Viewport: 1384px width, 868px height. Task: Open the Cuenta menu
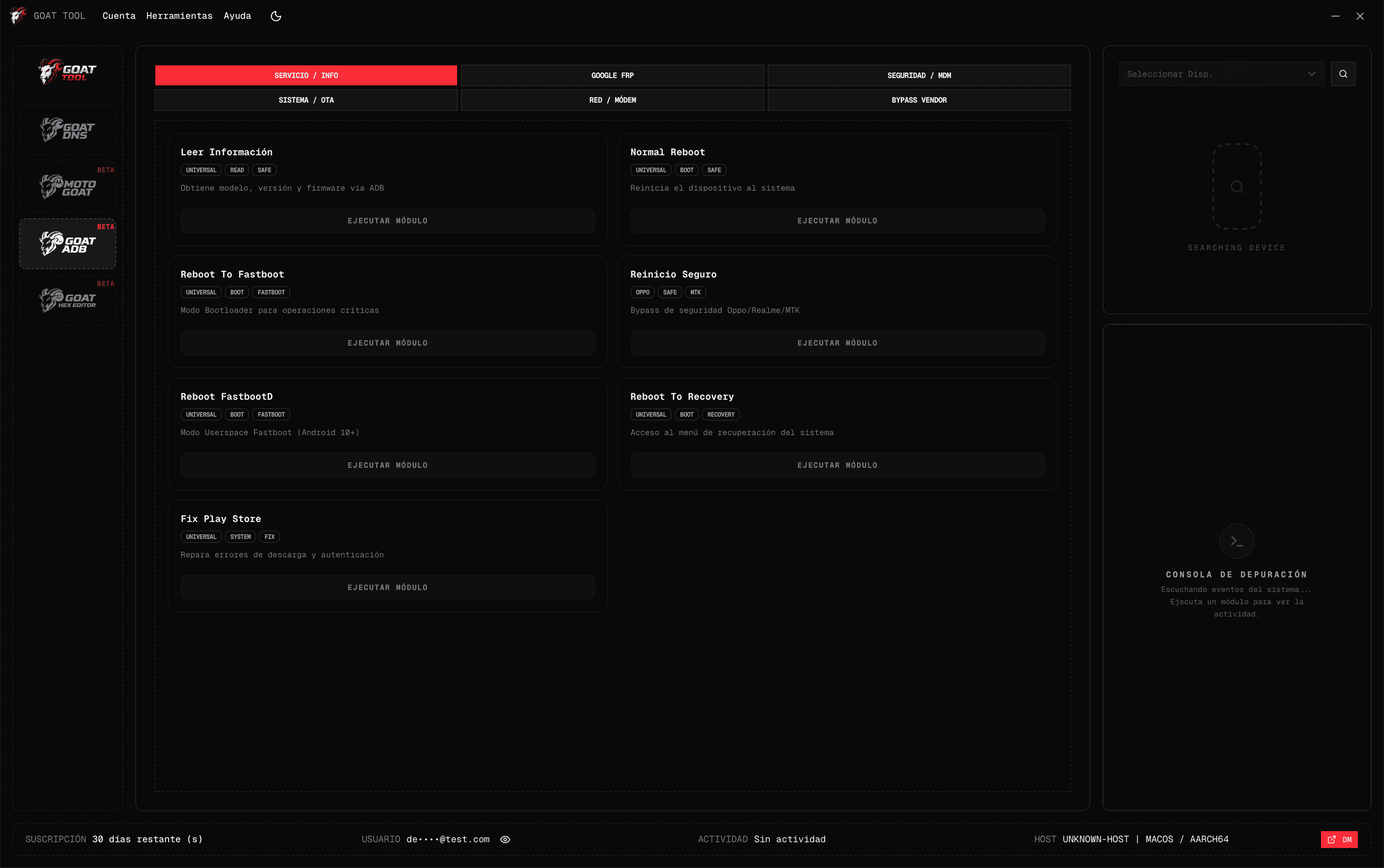tap(119, 16)
